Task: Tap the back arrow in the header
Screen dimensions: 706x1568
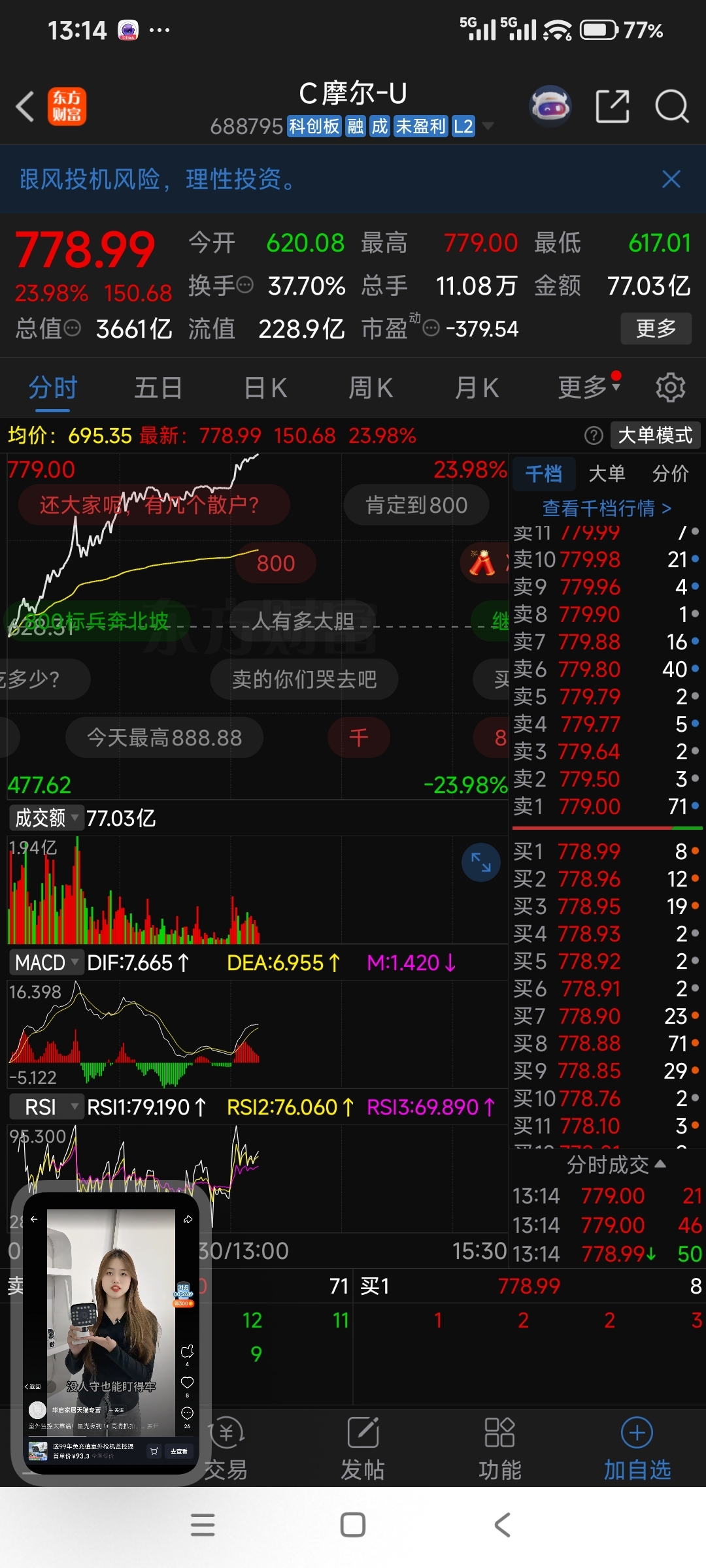Action: point(25,106)
